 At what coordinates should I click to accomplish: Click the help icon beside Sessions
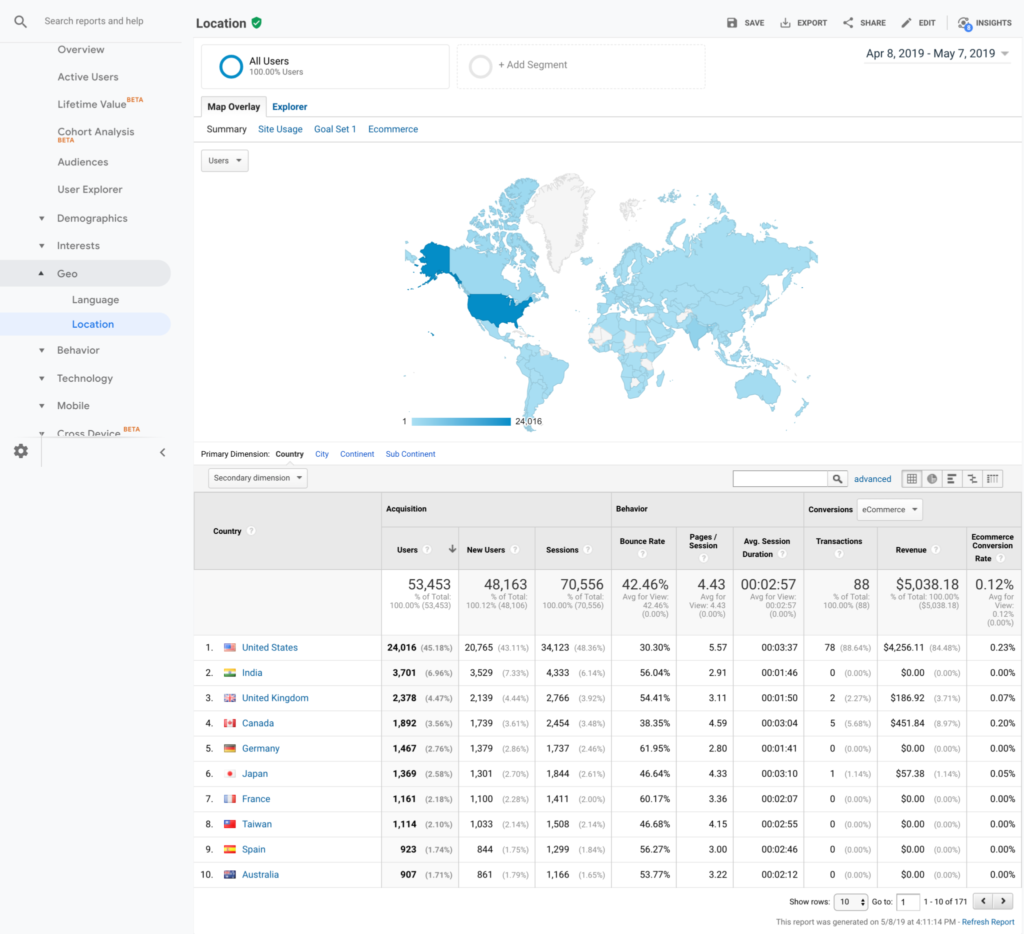point(587,550)
